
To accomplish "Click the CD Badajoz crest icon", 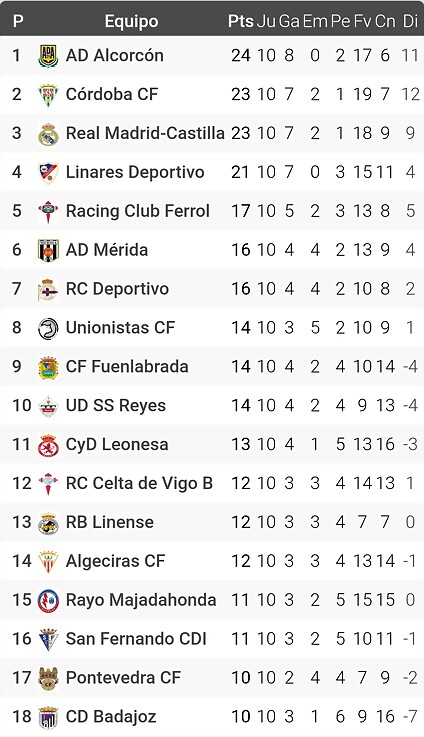I will (48, 717).
